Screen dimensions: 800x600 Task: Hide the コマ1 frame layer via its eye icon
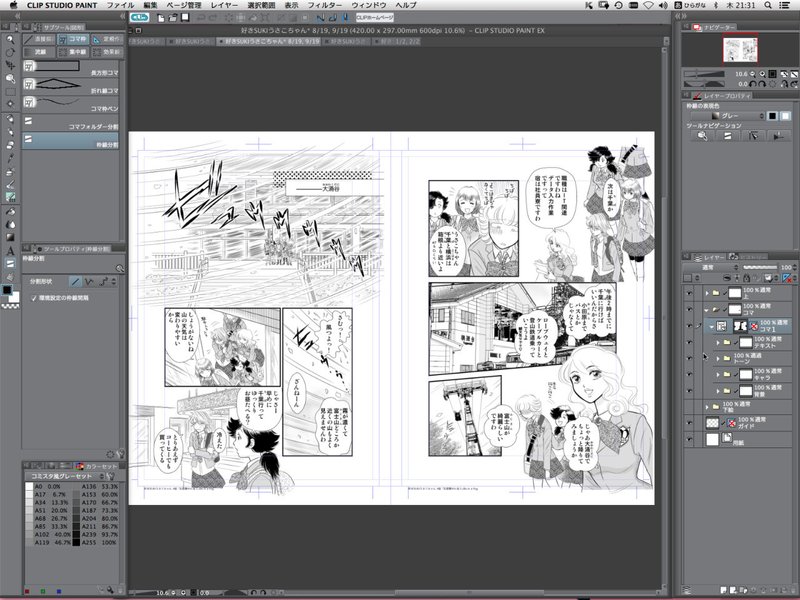689,326
